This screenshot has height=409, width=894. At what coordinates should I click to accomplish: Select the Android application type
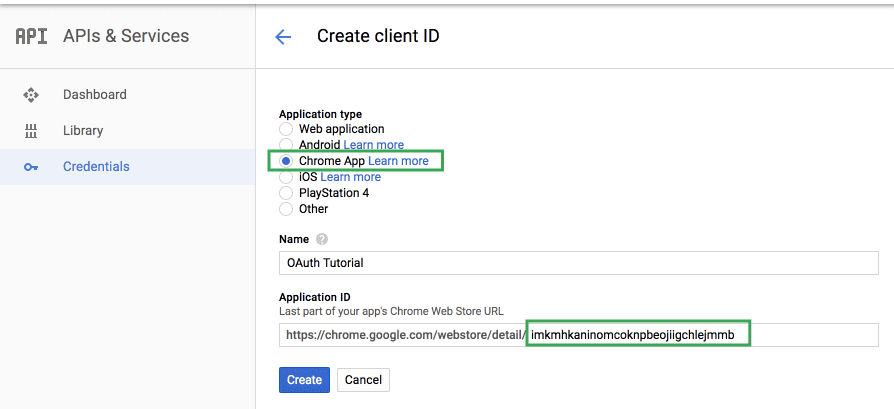coord(286,145)
